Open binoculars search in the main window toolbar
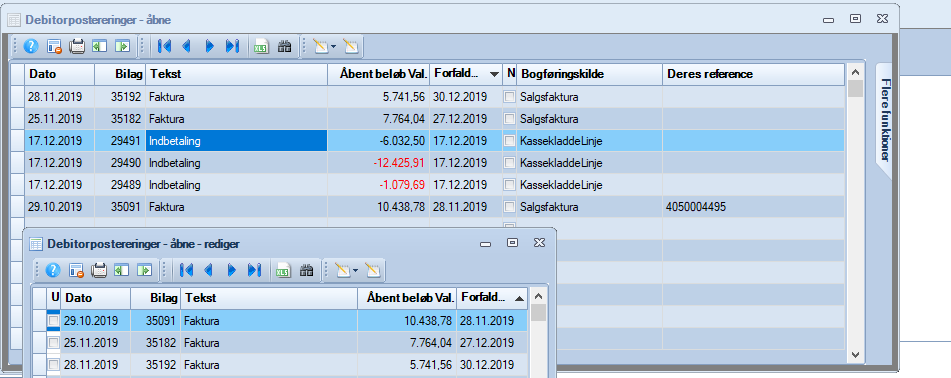Image resolution: width=951 pixels, height=378 pixels. [x=284, y=46]
